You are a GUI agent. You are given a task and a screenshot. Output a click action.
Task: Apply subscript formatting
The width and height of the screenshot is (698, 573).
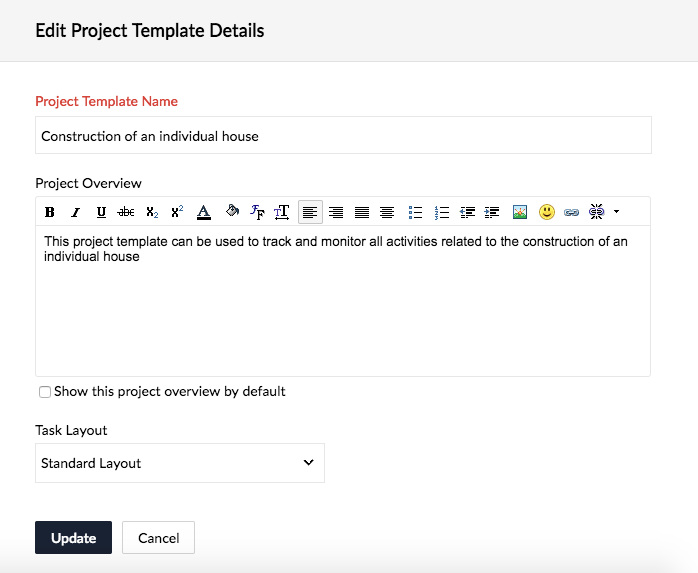pos(152,212)
